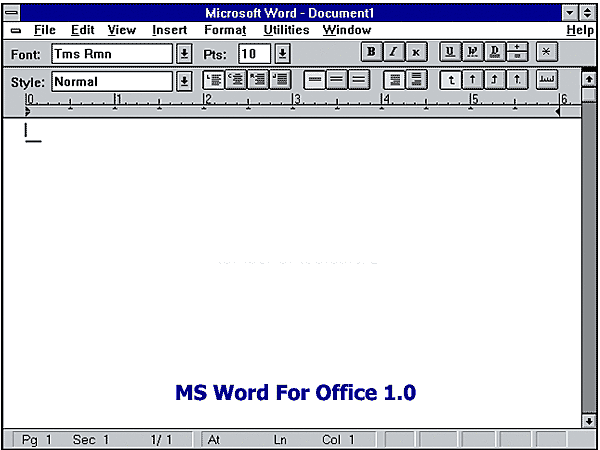Viewport: 600px width, 450px height.
Task: Open the Edit menu
Action: (x=83, y=30)
